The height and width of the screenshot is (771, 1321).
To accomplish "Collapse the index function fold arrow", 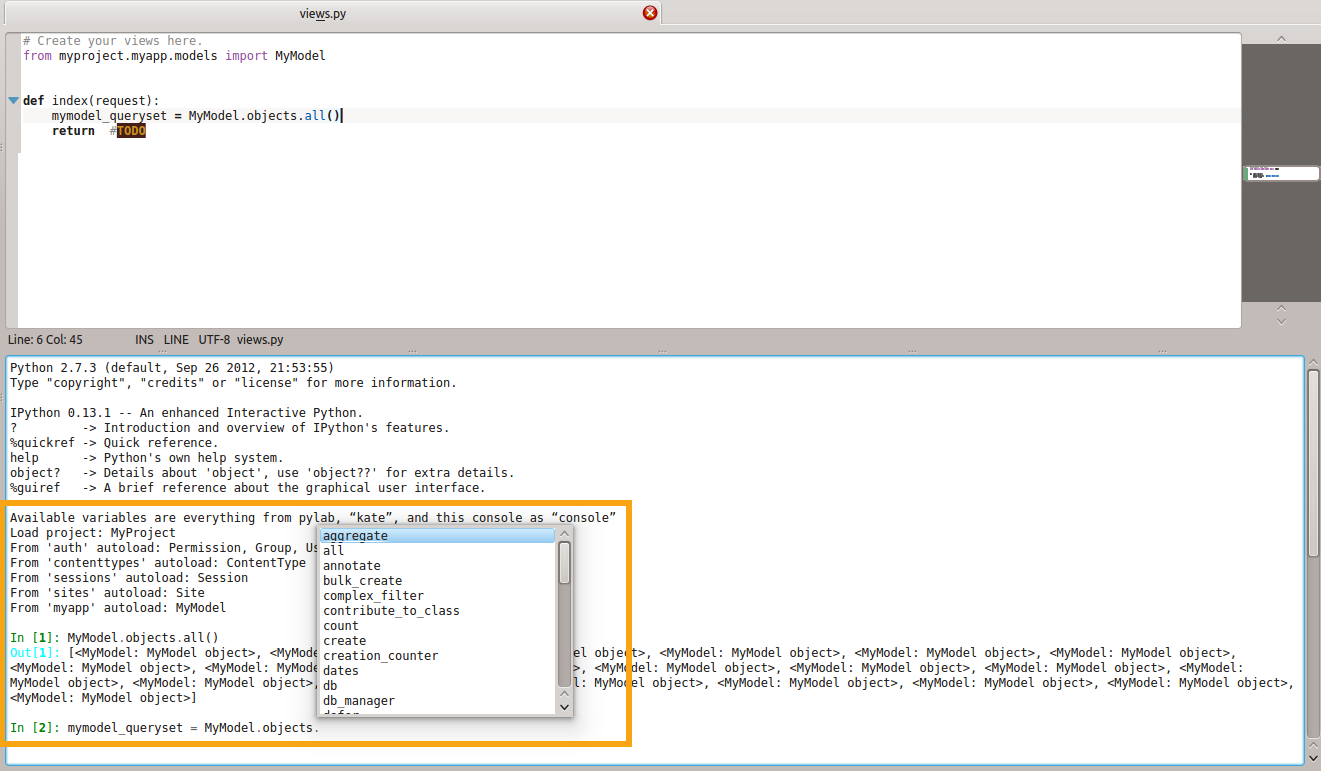I will tap(13, 100).
